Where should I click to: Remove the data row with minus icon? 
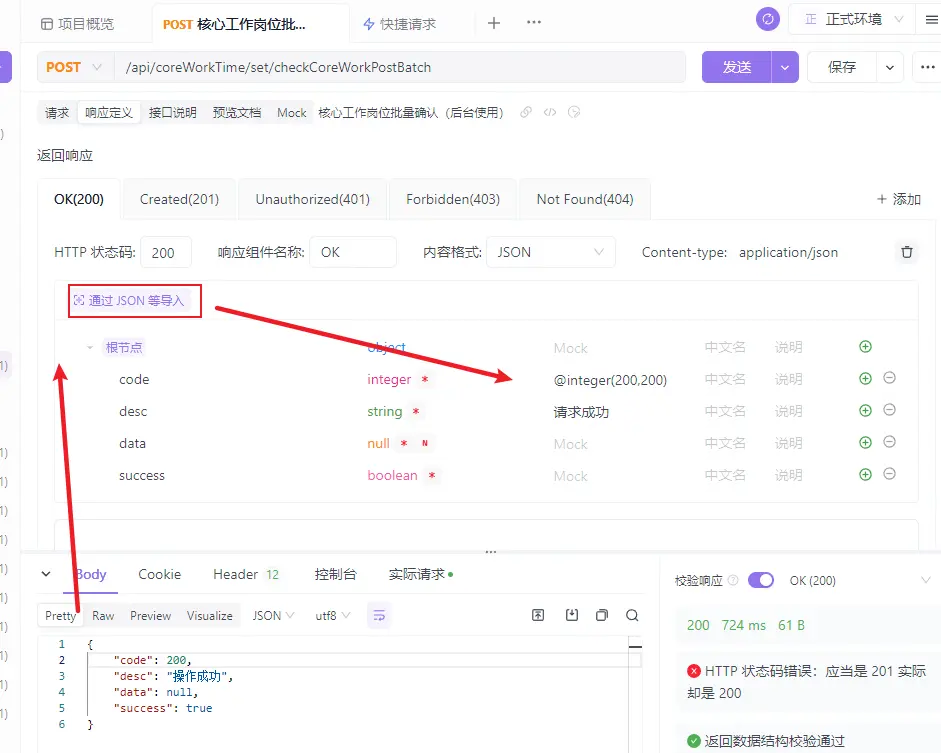[889, 442]
